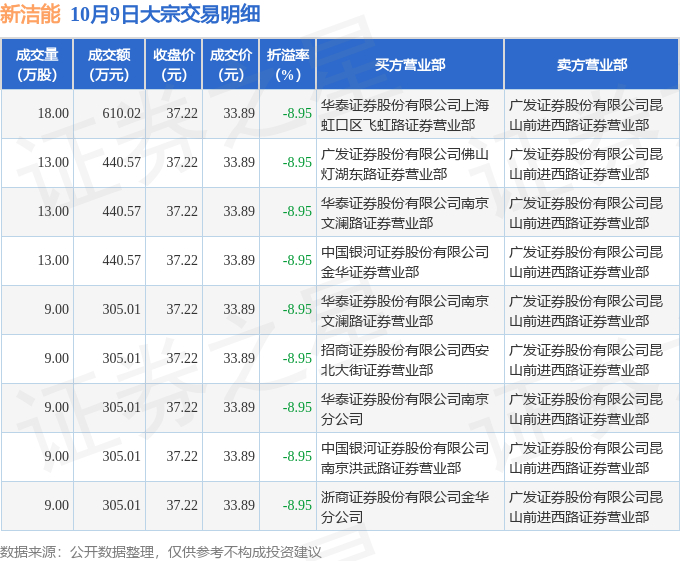
Task: Click the title 新洁能
Action: 30,14
